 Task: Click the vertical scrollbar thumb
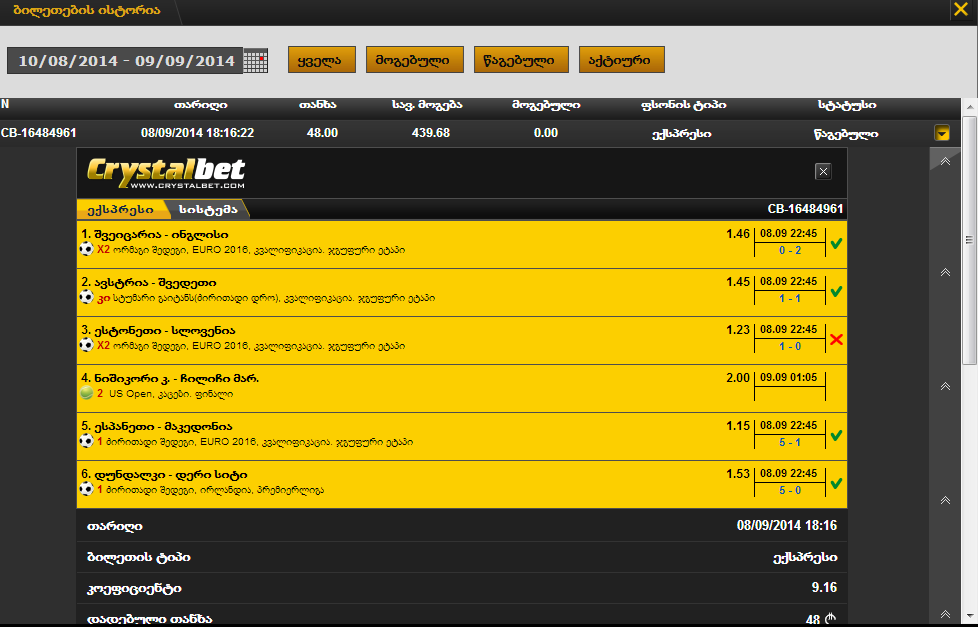(970, 240)
